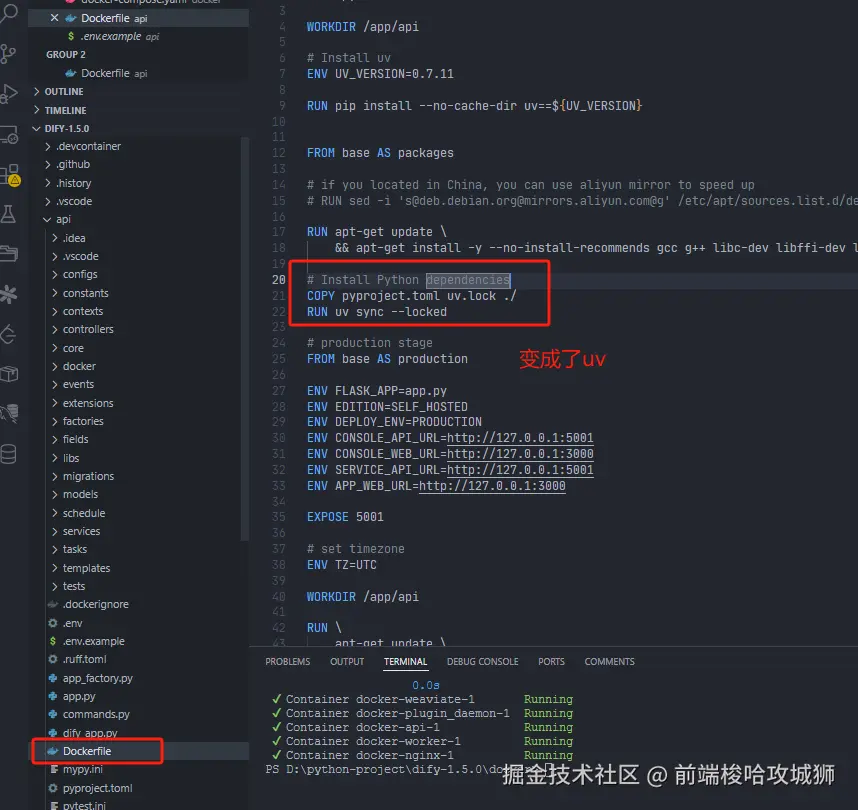Open the database cylinder icon
Screen dimensions: 858x810
click(x=8, y=454)
